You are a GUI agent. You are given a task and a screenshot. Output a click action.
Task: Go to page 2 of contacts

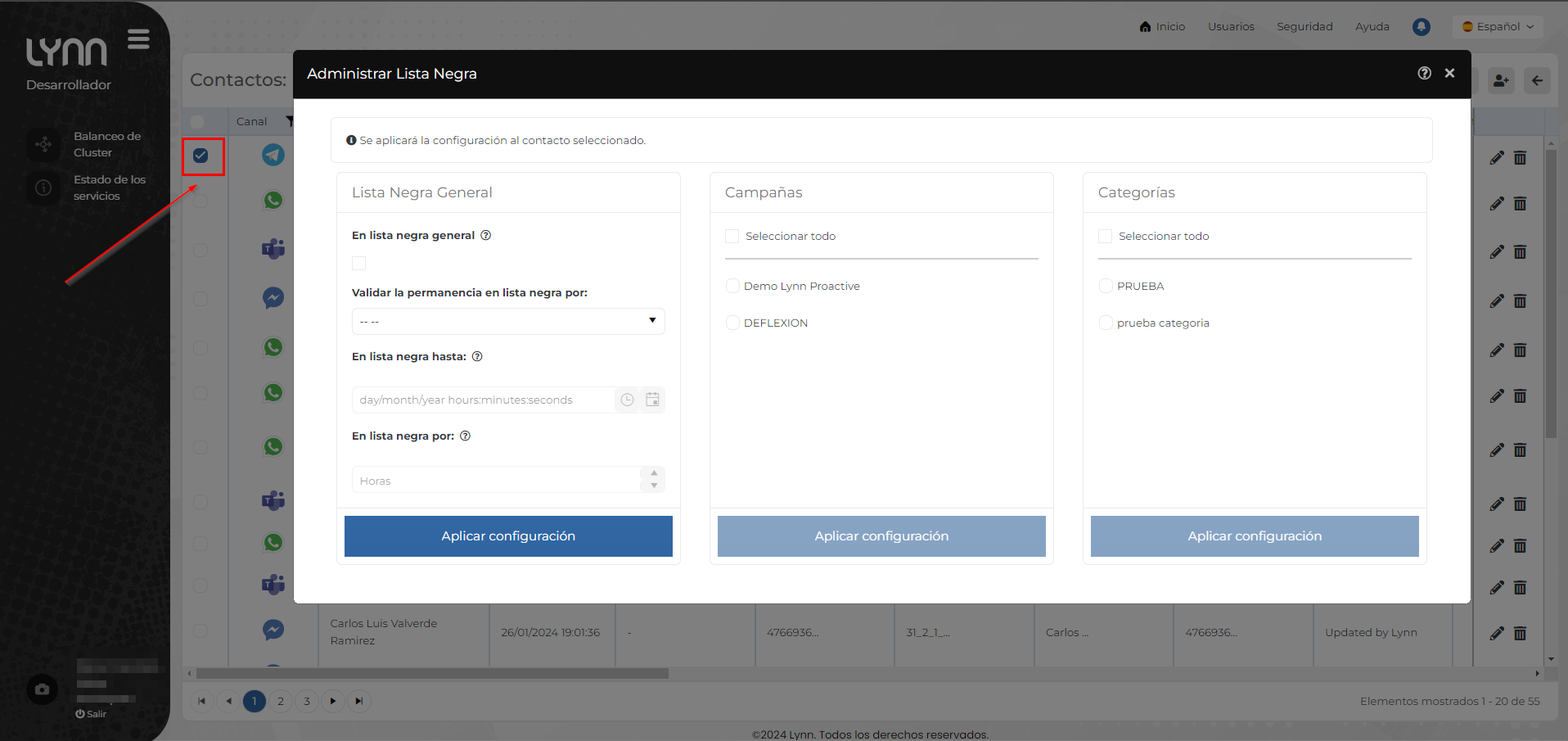pyautogui.click(x=281, y=701)
